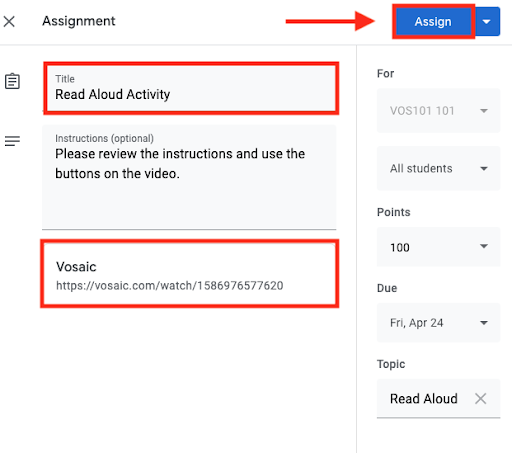Open the due date dropdown Fri, Apr 24
The width and height of the screenshot is (512, 453).
[438, 323]
